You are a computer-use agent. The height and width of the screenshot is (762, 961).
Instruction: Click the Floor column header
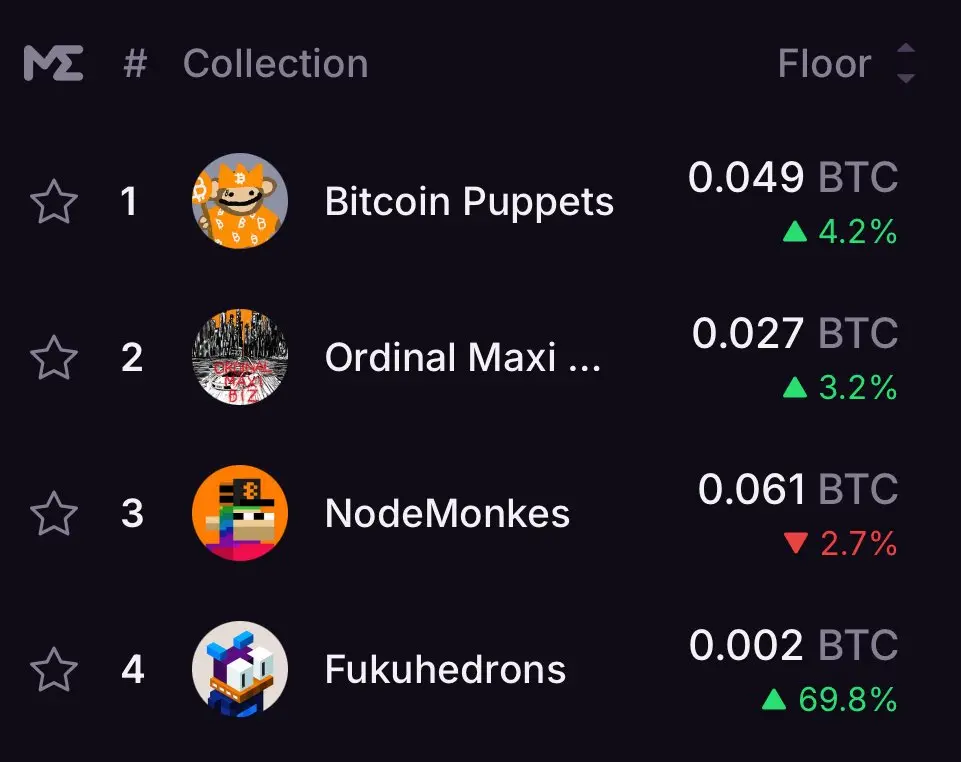coord(824,63)
